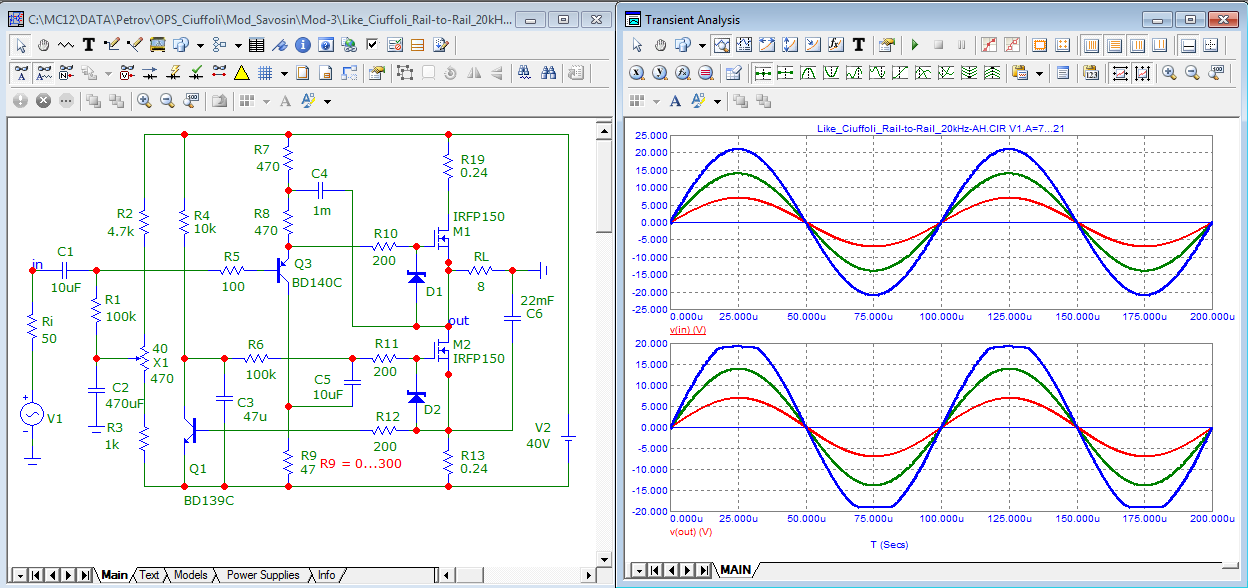This screenshot has width=1248, height=588.
Task: Open the Power Supplies tab
Action: [x=262, y=575]
